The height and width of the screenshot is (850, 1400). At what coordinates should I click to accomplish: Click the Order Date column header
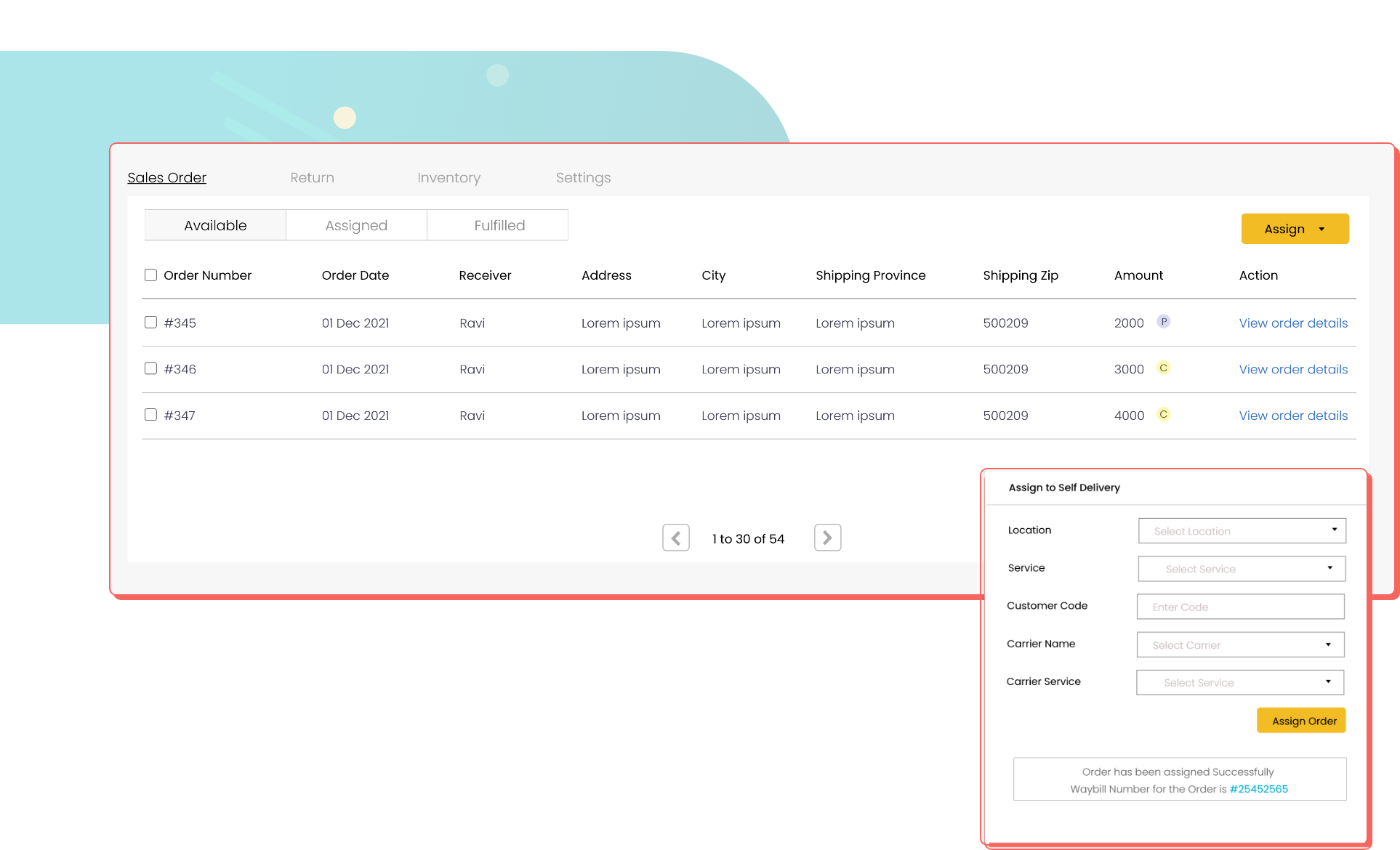tap(355, 275)
